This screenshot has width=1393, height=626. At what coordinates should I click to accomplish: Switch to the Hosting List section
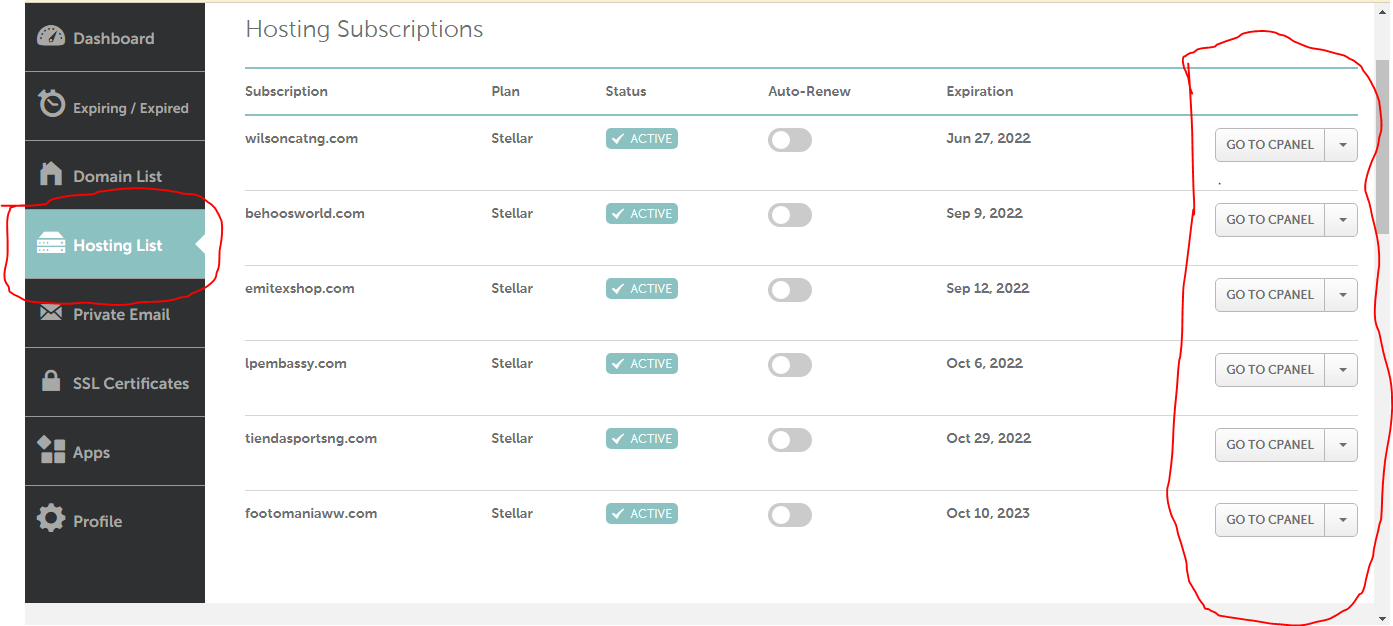coord(119,244)
